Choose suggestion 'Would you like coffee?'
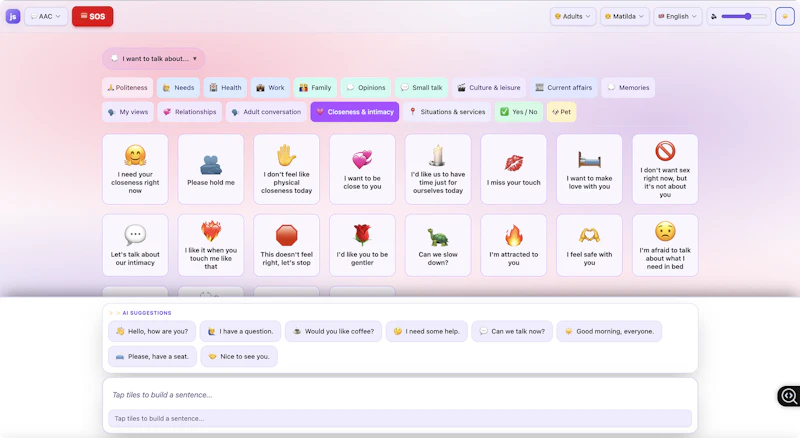 click(x=333, y=331)
